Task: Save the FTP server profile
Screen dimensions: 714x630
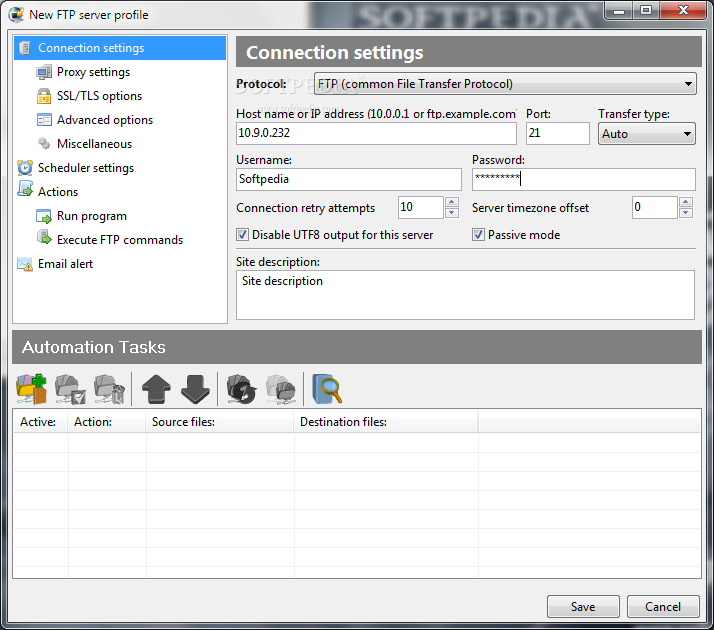Action: pos(583,606)
